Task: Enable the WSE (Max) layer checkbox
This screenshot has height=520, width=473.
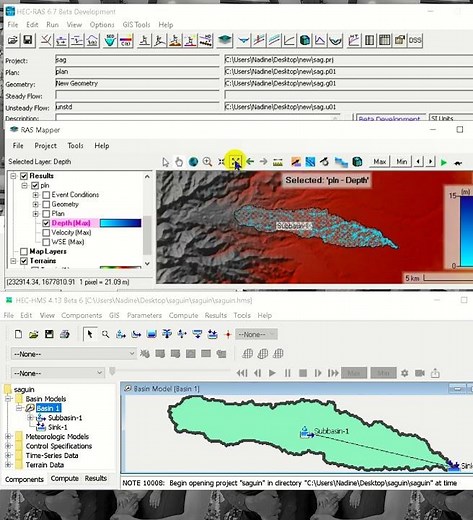Action: tap(46, 242)
